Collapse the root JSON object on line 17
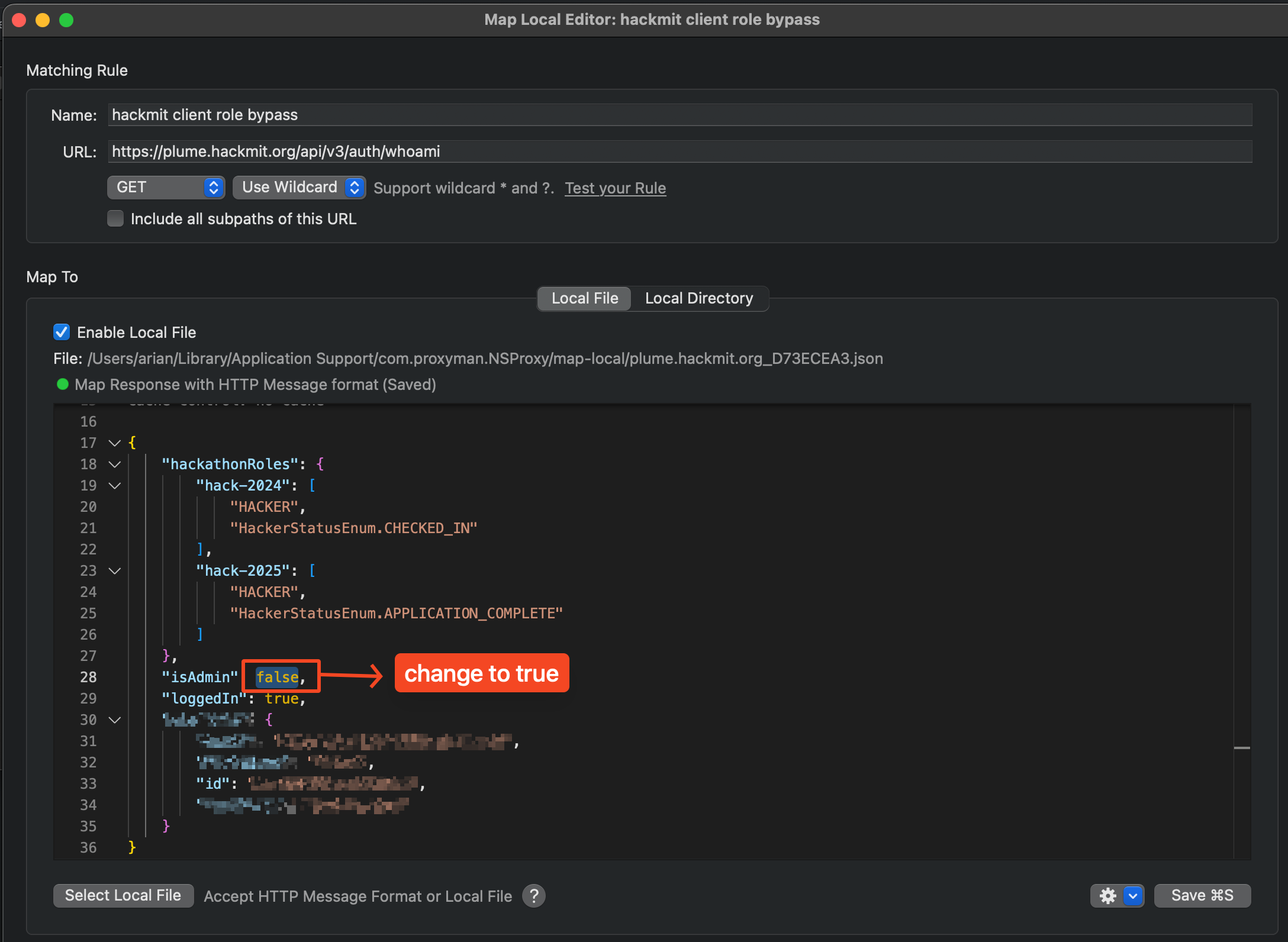This screenshot has height=942, width=1288. (x=114, y=443)
